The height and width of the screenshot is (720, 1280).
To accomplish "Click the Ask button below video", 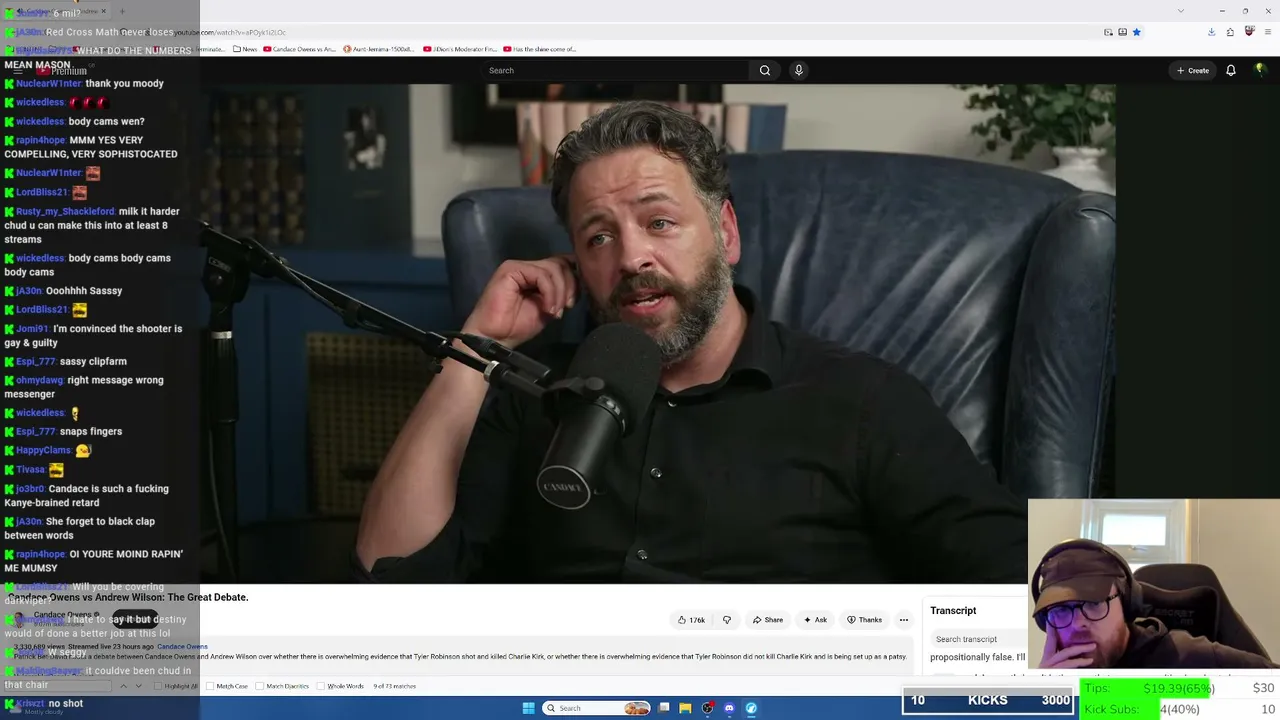I will tap(816, 620).
